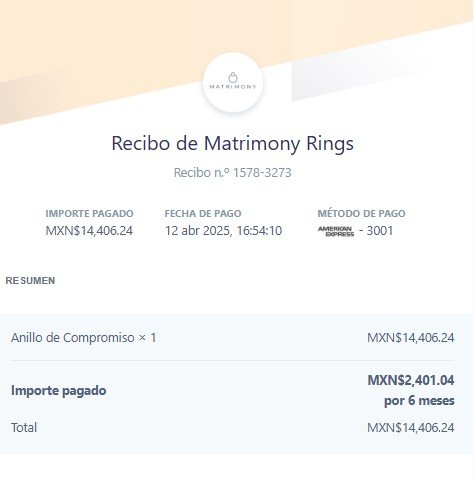
Task: Click the IMPORTE PAGADO header label
Action: coord(89,213)
